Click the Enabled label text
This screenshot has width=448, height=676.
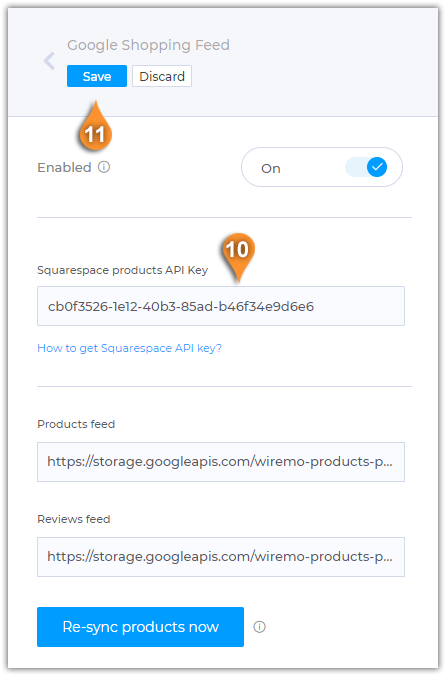coord(64,167)
